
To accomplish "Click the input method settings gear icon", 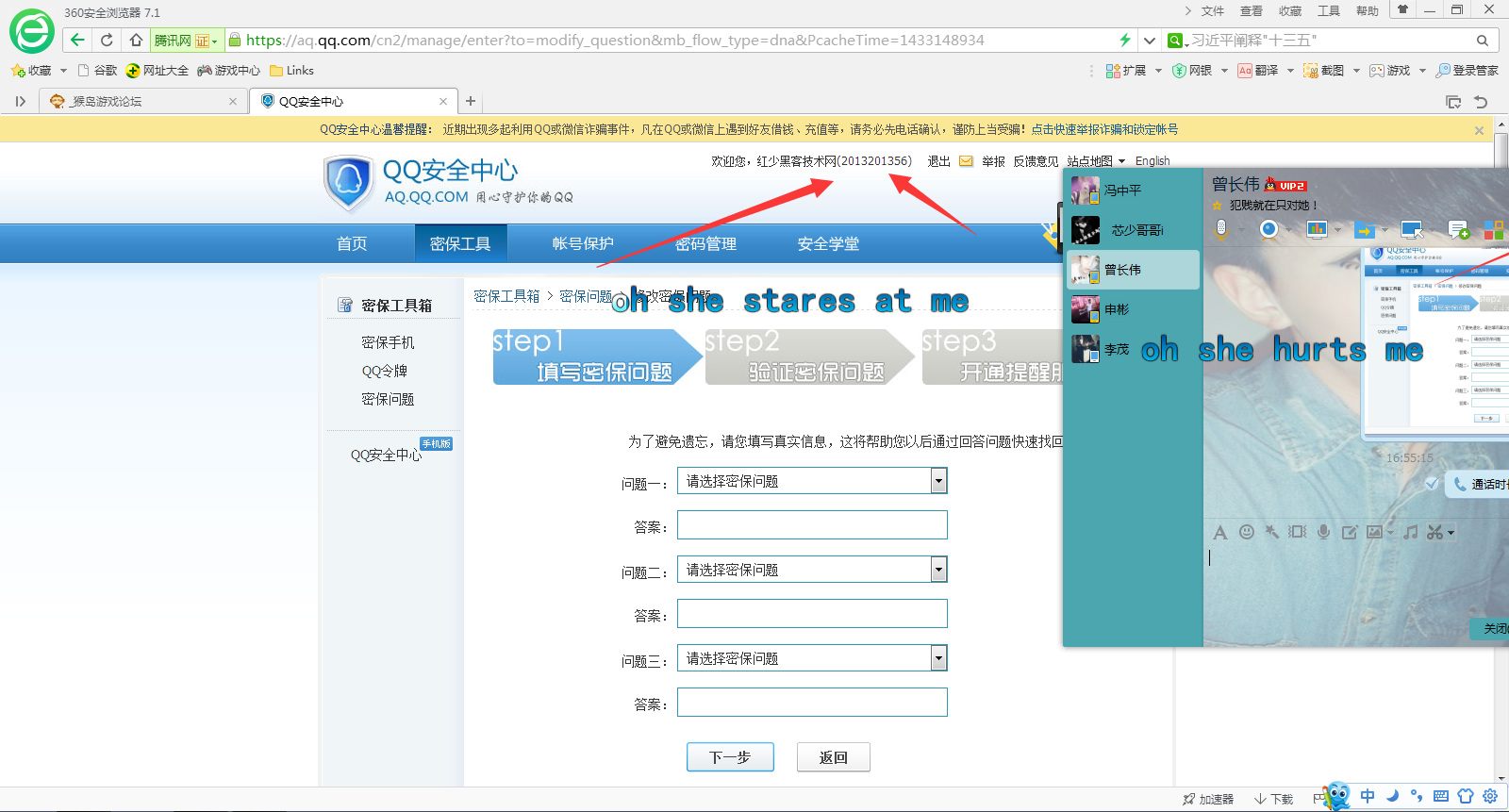I will coord(1490,796).
